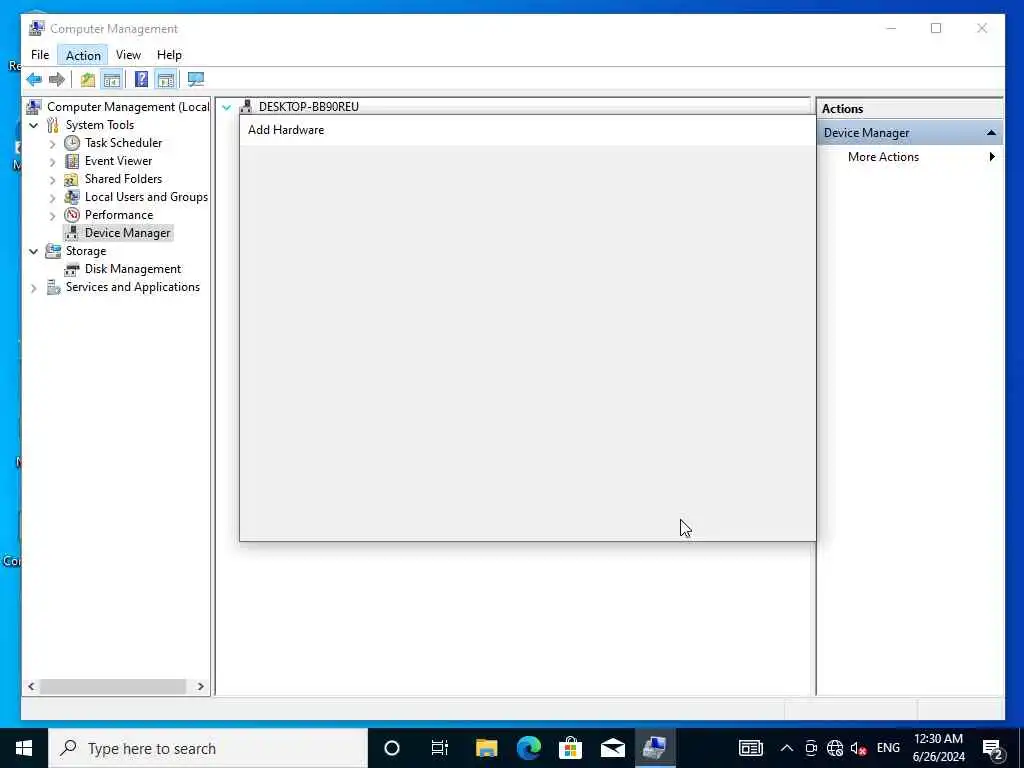The image size is (1024, 768).
Task: Toggle the Show/Hide Console Tree toolbar icon
Action: [112, 80]
